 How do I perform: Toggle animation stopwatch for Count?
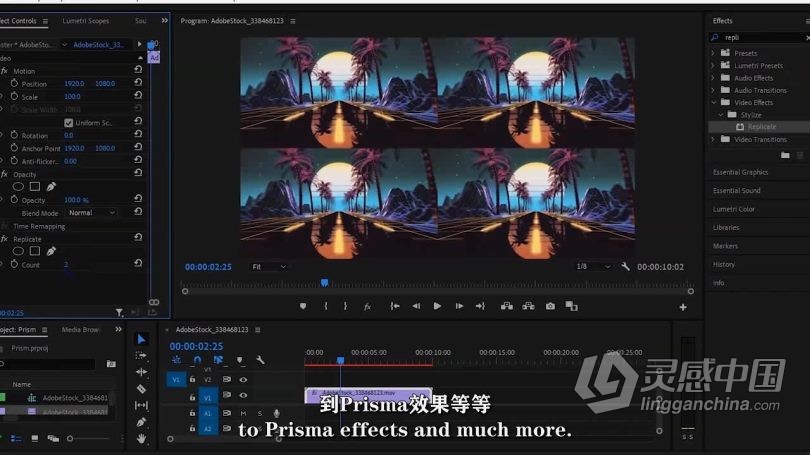14,264
